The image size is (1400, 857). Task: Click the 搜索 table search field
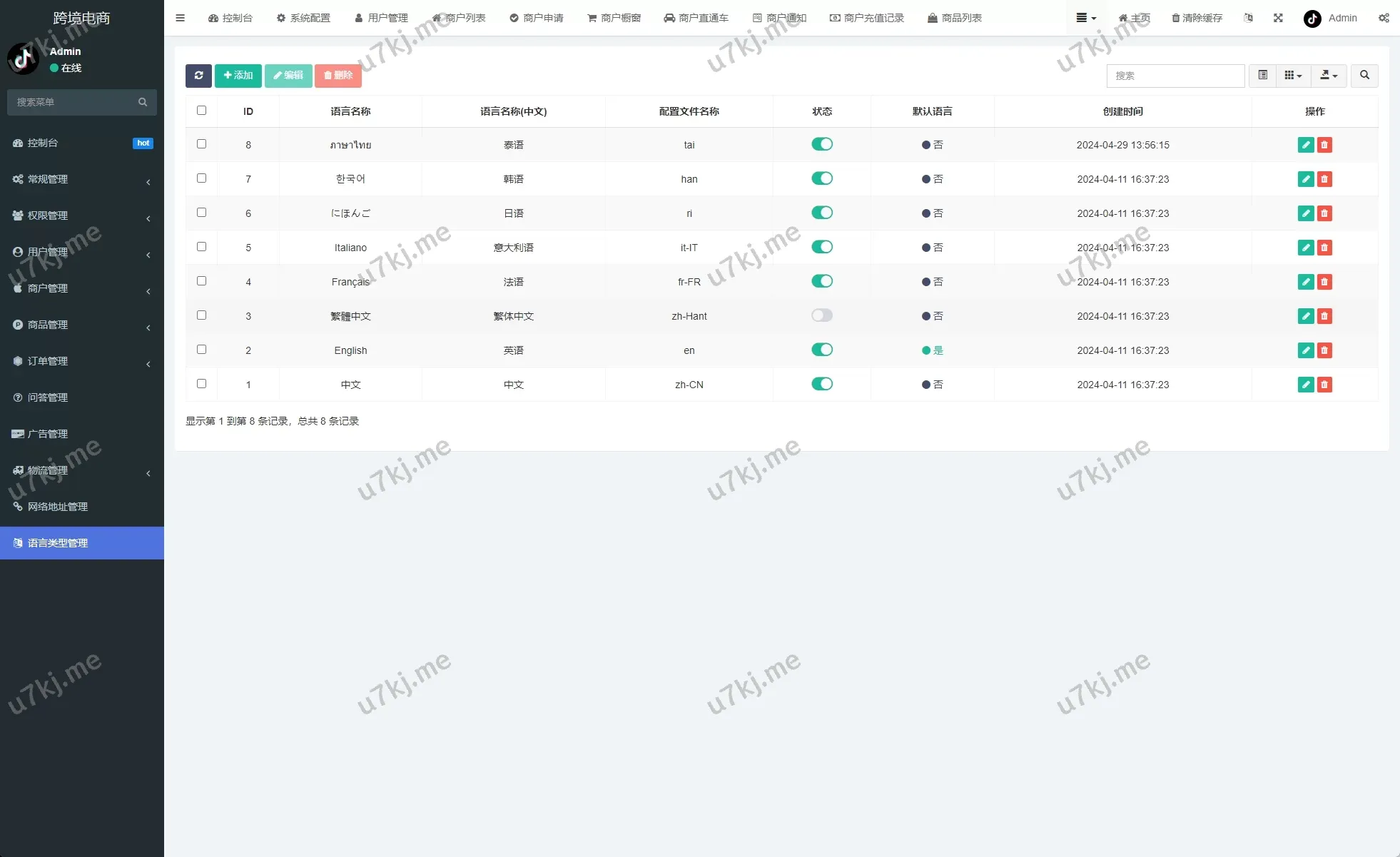tap(1175, 76)
